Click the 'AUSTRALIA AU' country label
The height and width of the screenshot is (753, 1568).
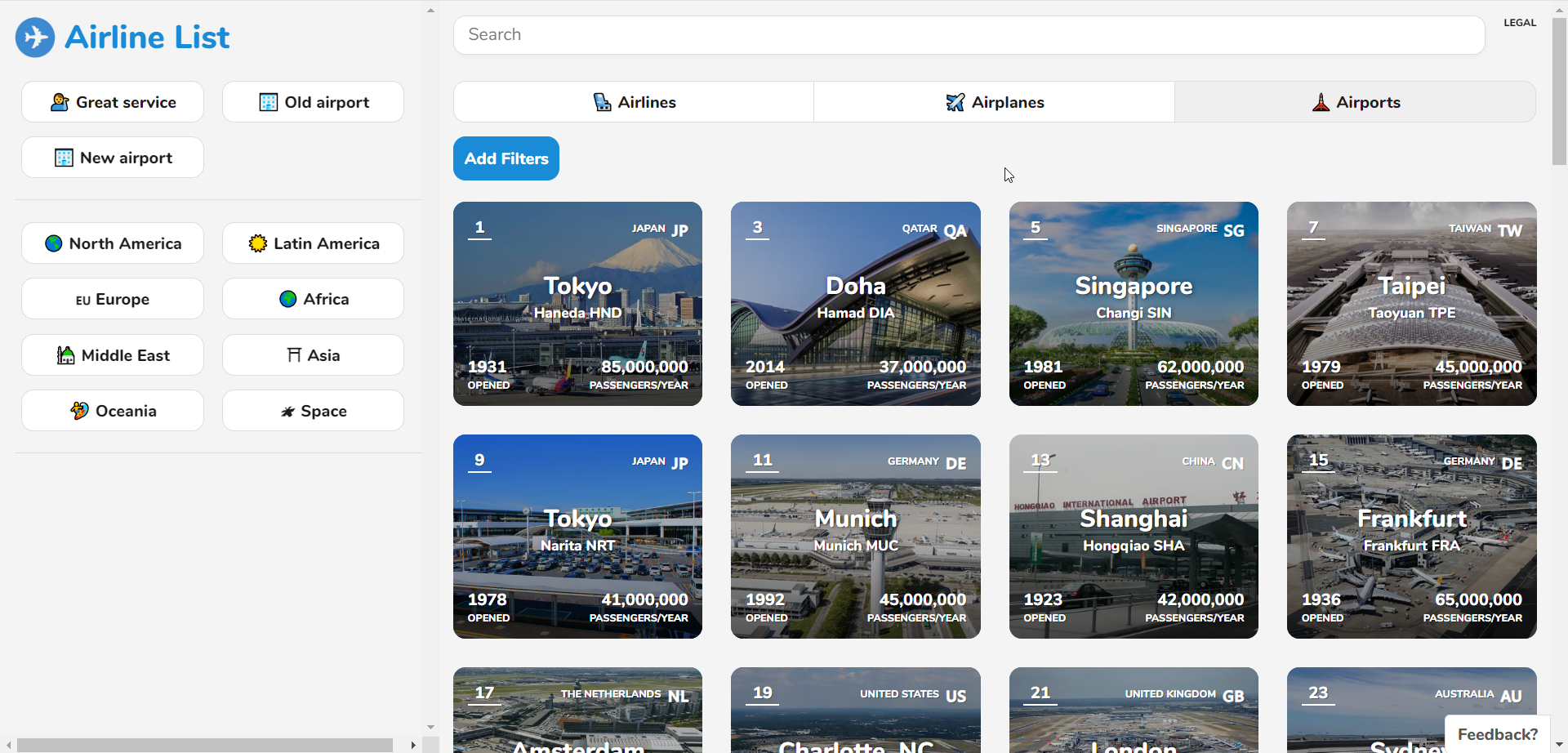[x=1478, y=695]
